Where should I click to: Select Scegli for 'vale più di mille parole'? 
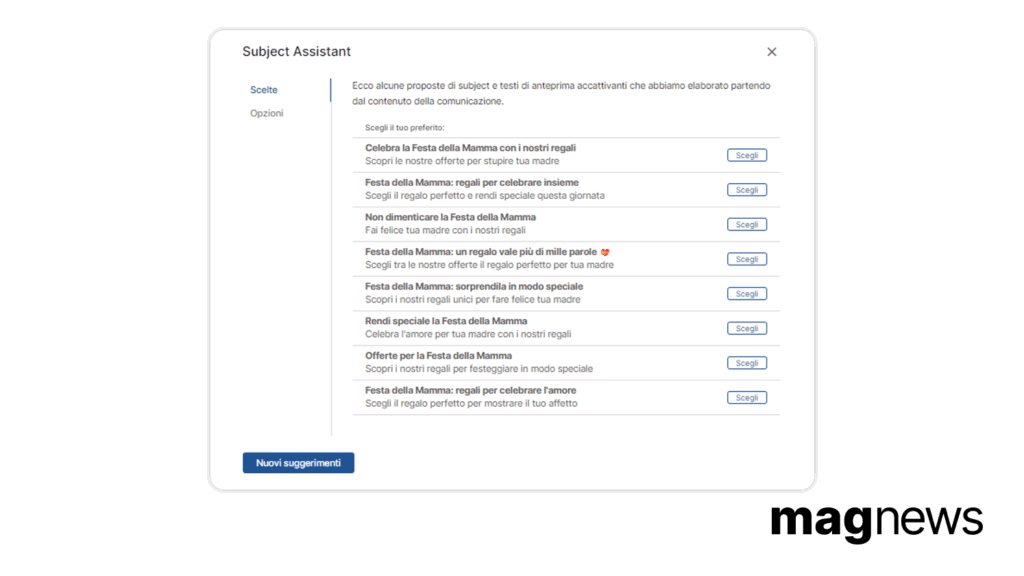point(746,259)
